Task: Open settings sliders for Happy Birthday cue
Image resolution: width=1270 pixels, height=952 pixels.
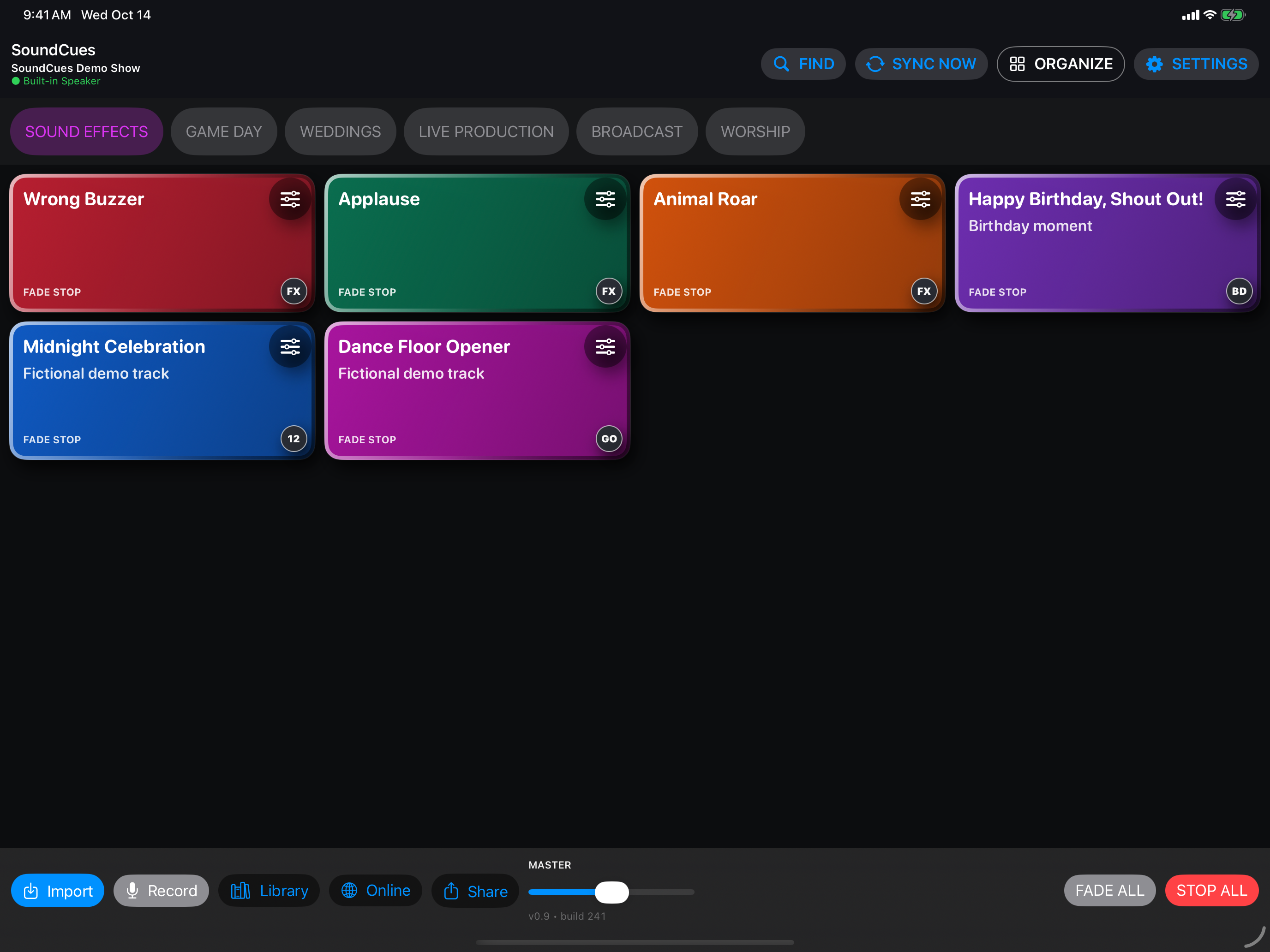Action: pos(1235,199)
